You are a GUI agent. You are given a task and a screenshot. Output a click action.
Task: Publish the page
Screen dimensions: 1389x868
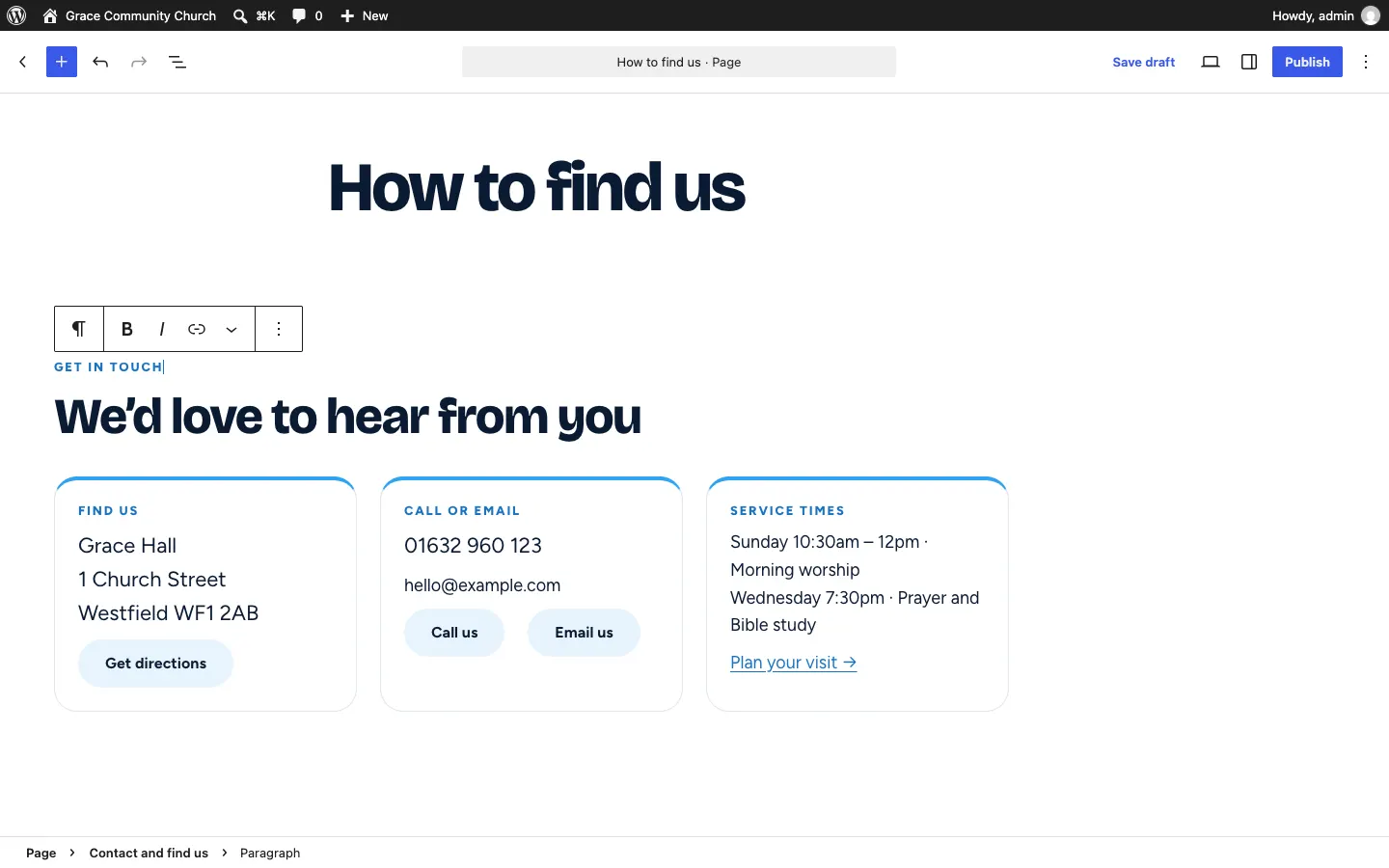[1307, 62]
